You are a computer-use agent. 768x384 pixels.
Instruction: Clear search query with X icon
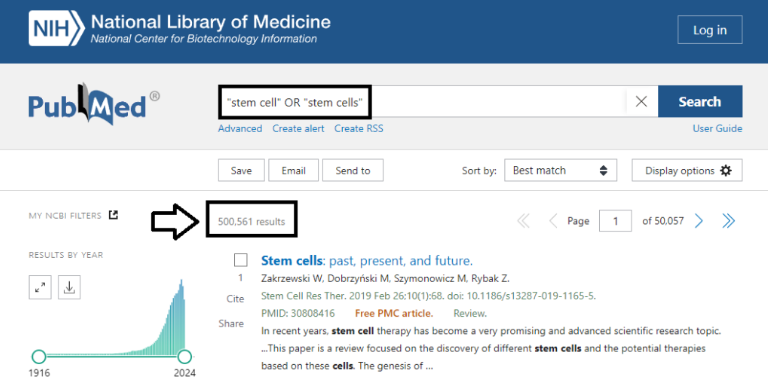coord(641,101)
